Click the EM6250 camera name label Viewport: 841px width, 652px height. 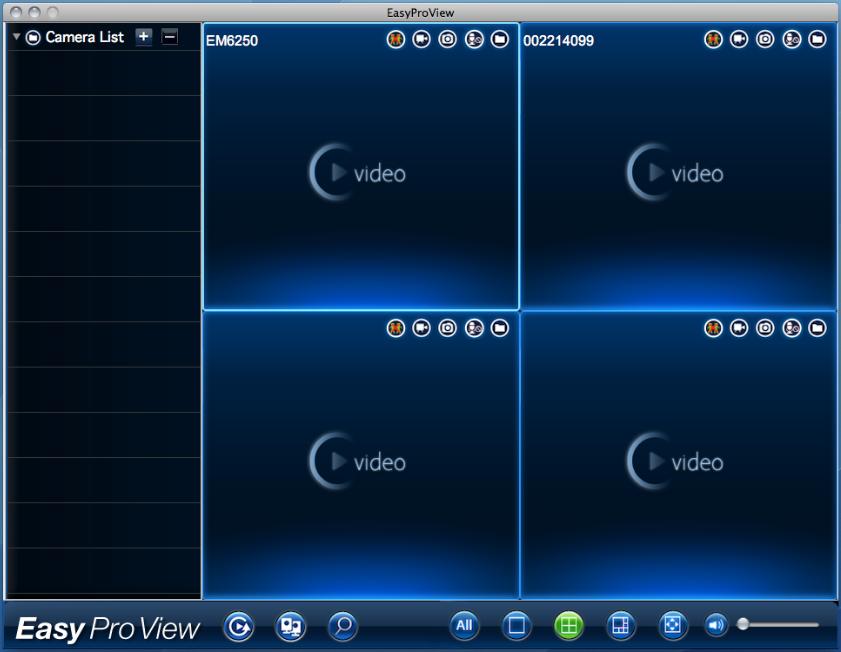pos(232,41)
